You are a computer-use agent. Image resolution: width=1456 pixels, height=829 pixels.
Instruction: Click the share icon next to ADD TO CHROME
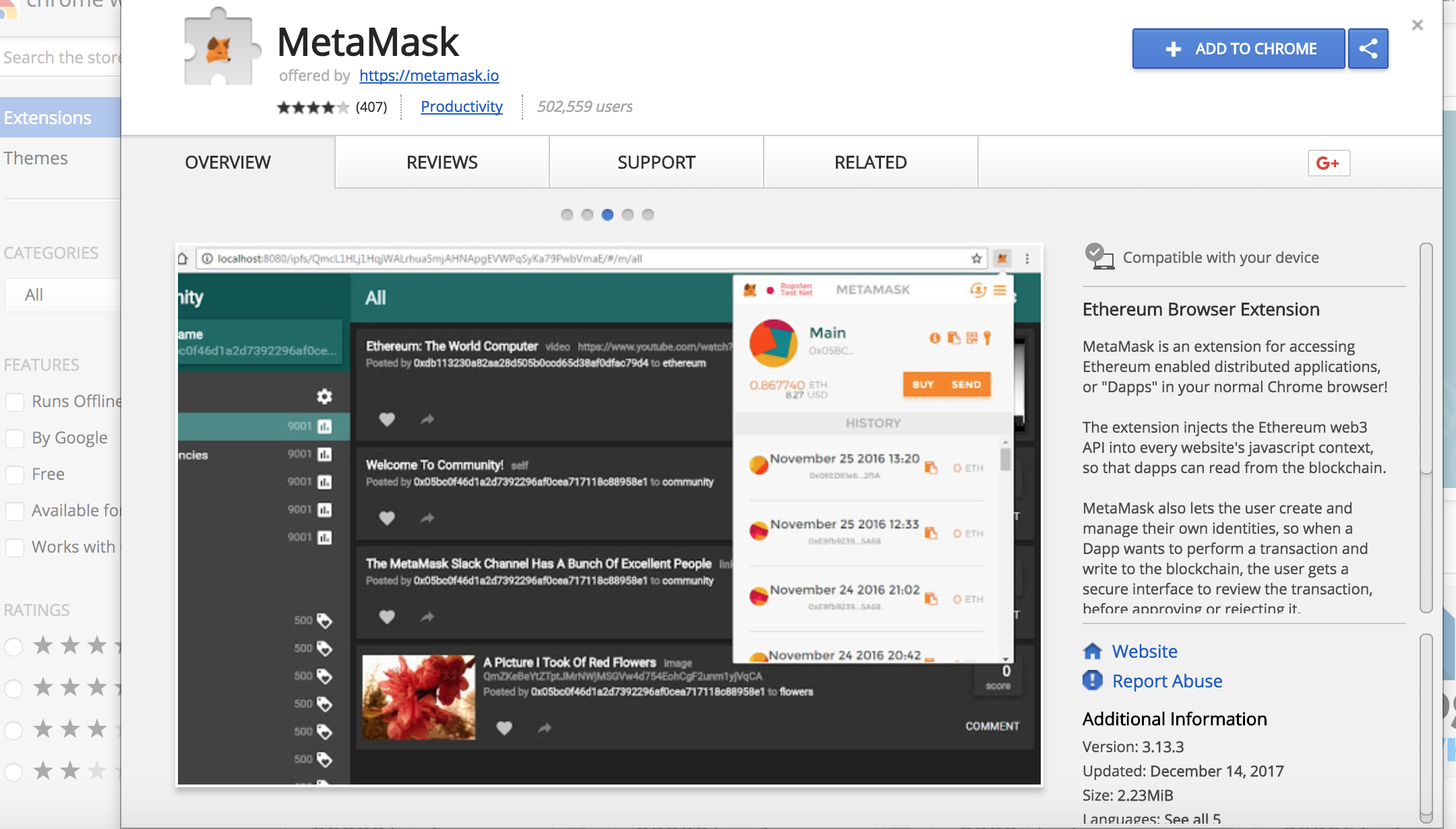coord(1370,47)
